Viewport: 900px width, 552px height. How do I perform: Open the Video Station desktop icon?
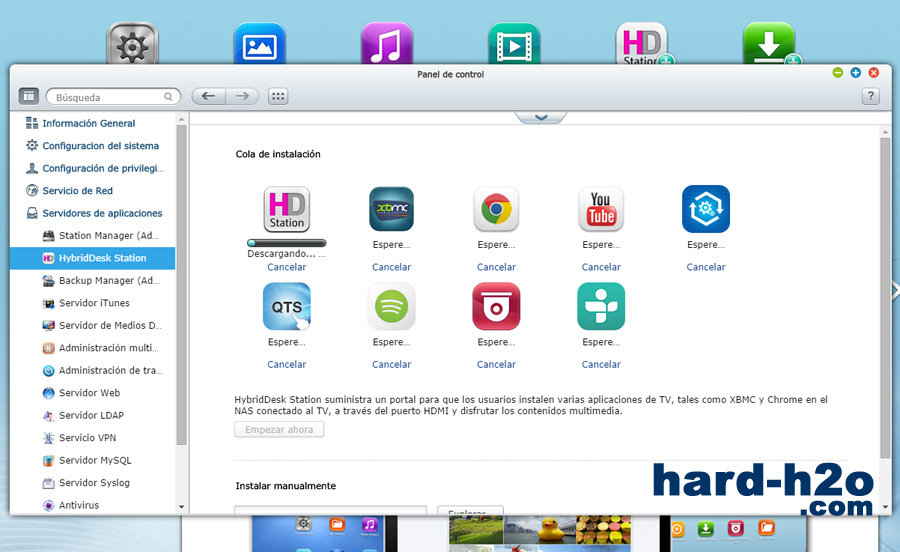point(514,43)
